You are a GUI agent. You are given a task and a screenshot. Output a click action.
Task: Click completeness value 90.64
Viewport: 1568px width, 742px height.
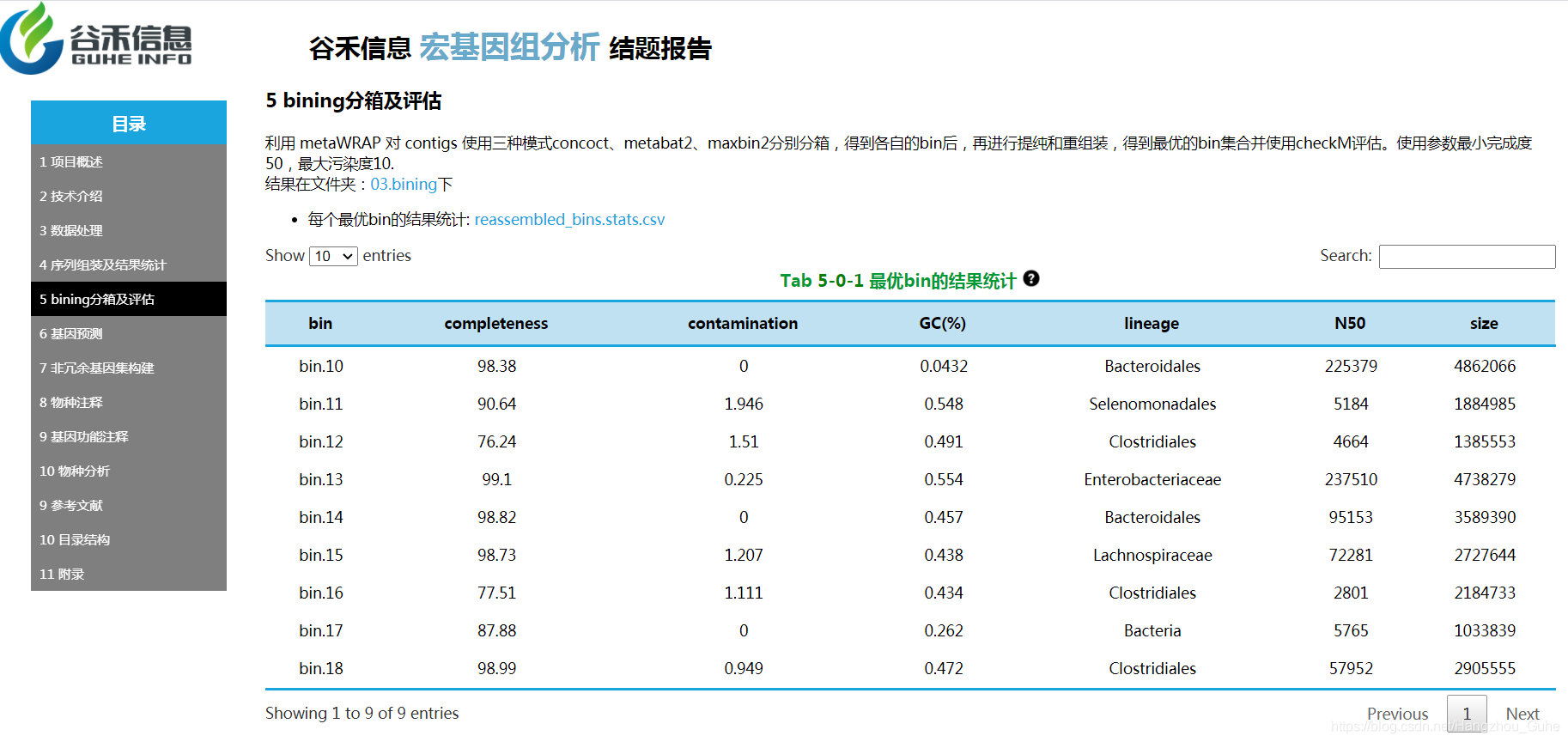(x=497, y=404)
